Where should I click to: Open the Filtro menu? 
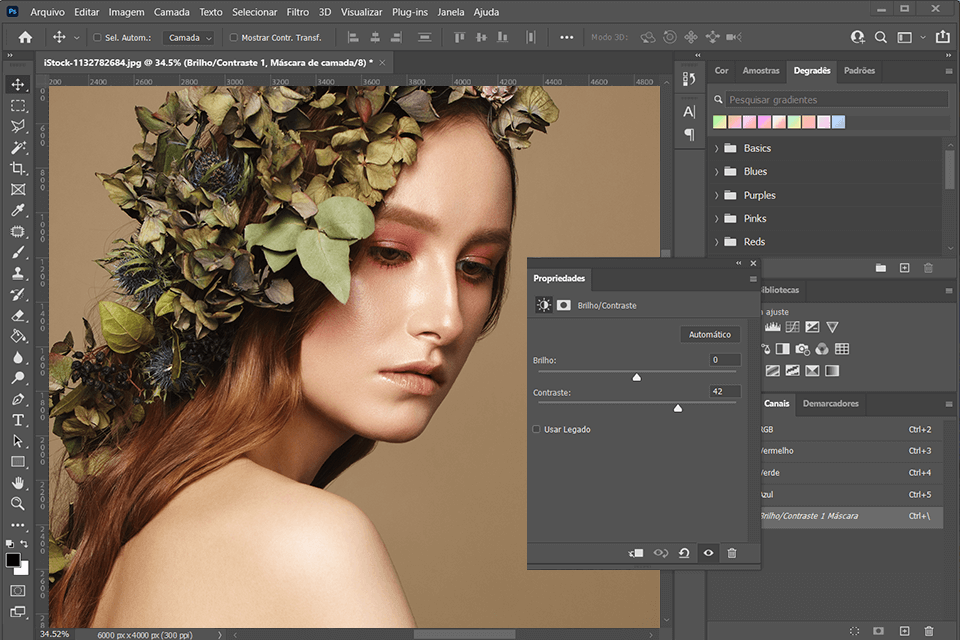(x=297, y=11)
